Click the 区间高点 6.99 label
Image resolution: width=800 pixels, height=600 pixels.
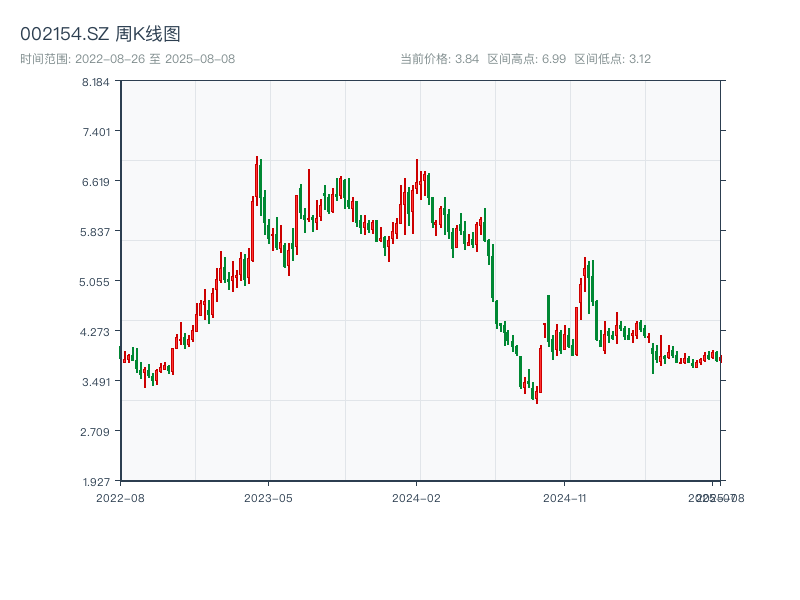point(527,59)
